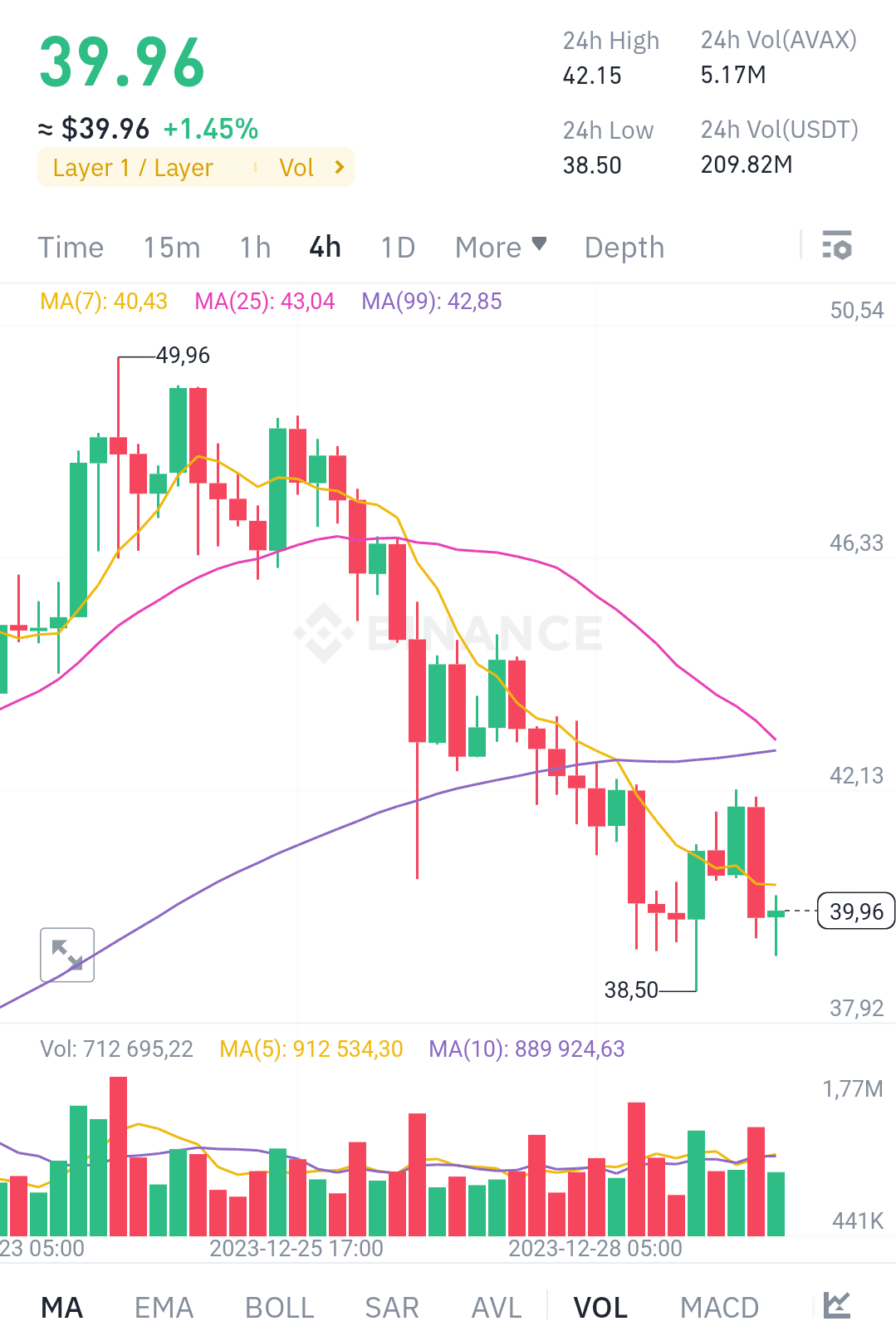896x1341 pixels.
Task: Select the EMA indicator
Action: tap(164, 1305)
